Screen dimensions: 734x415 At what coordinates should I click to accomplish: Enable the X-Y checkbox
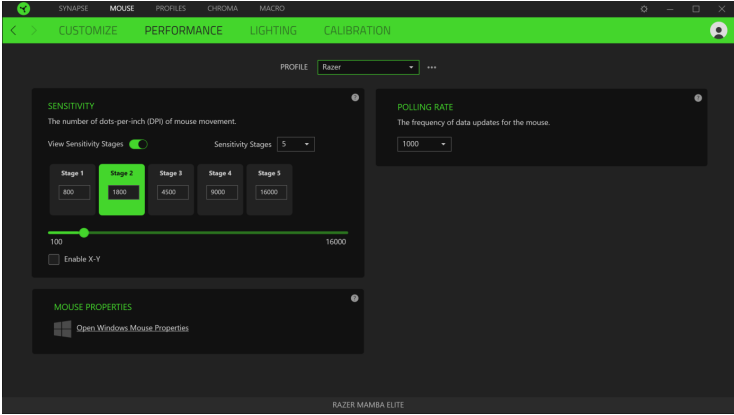pyautogui.click(x=54, y=260)
